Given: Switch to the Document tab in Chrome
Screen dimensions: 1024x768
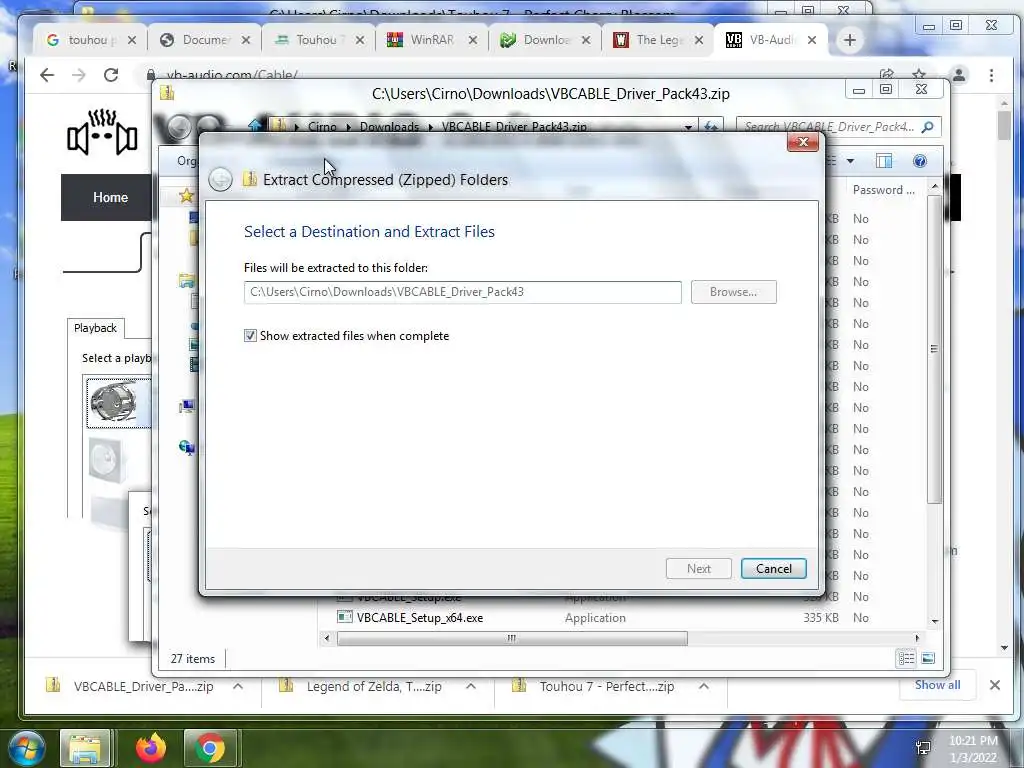Looking at the screenshot, I should (204, 40).
